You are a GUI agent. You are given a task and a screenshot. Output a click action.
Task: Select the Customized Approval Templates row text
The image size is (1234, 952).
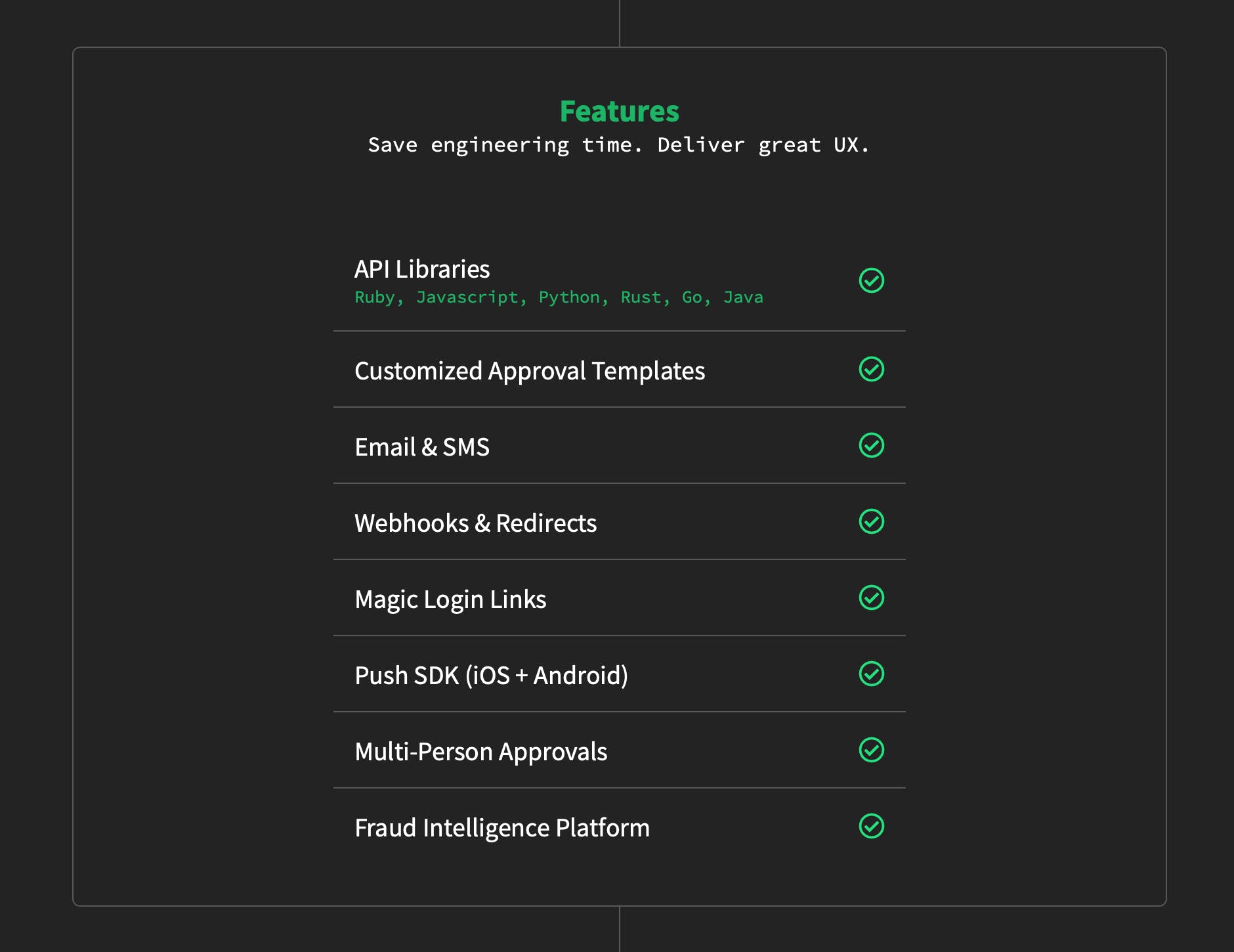(530, 371)
